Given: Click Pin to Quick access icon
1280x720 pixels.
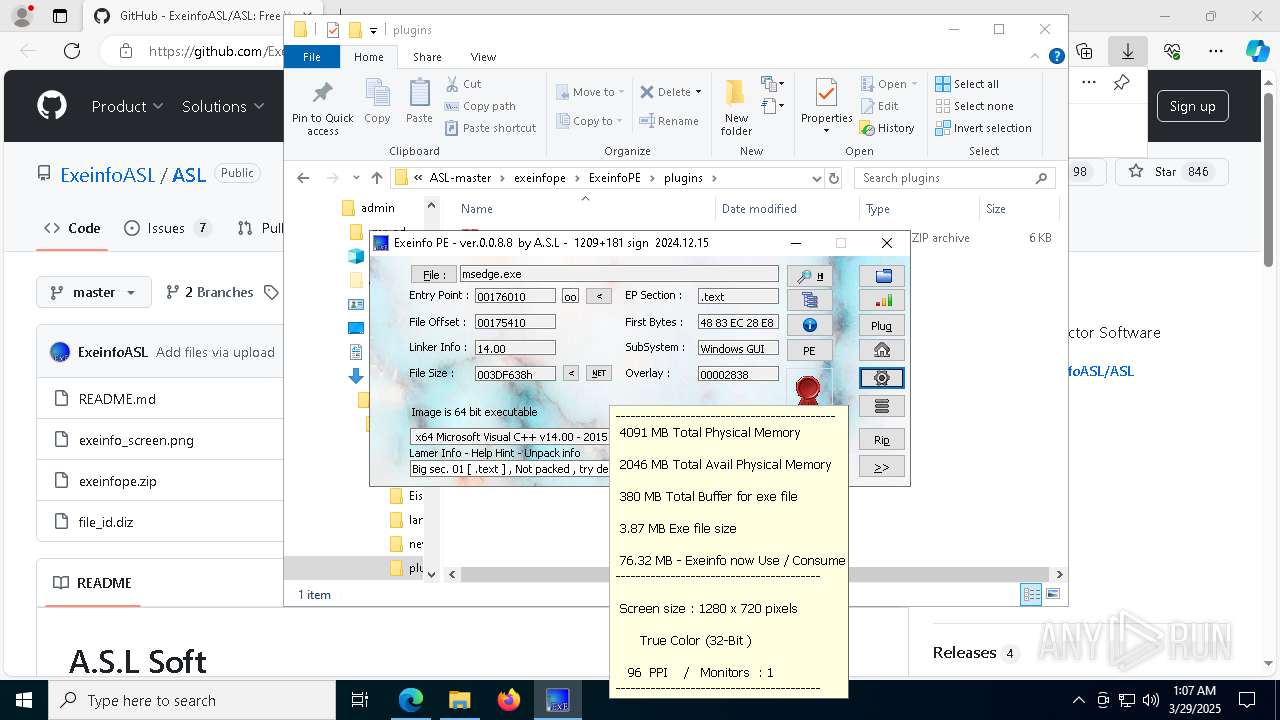Looking at the screenshot, I should pyautogui.click(x=322, y=108).
